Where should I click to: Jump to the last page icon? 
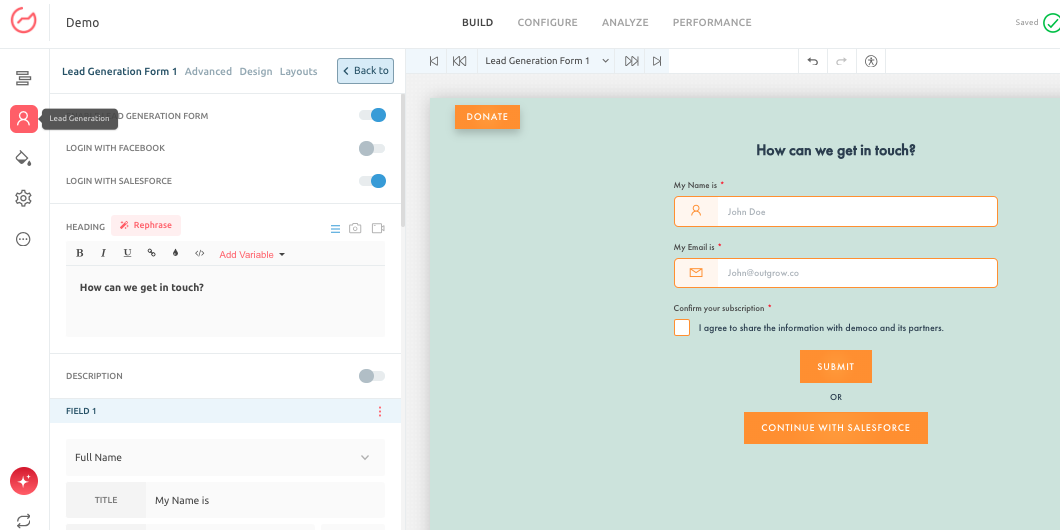(657, 61)
